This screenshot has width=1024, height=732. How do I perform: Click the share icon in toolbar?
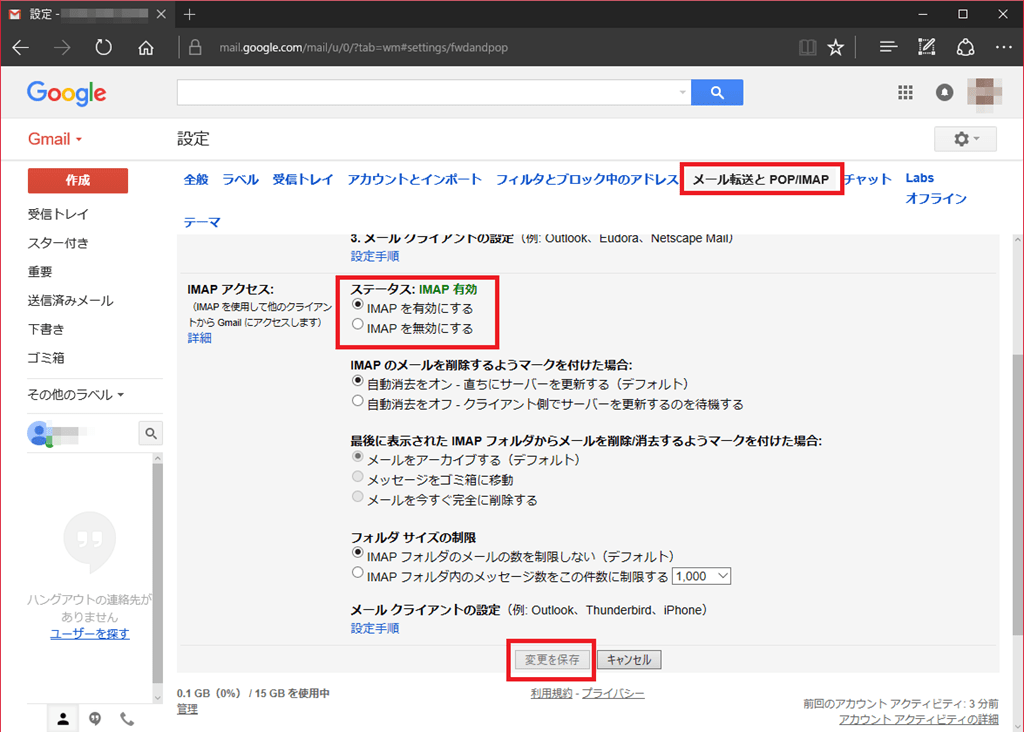965,48
